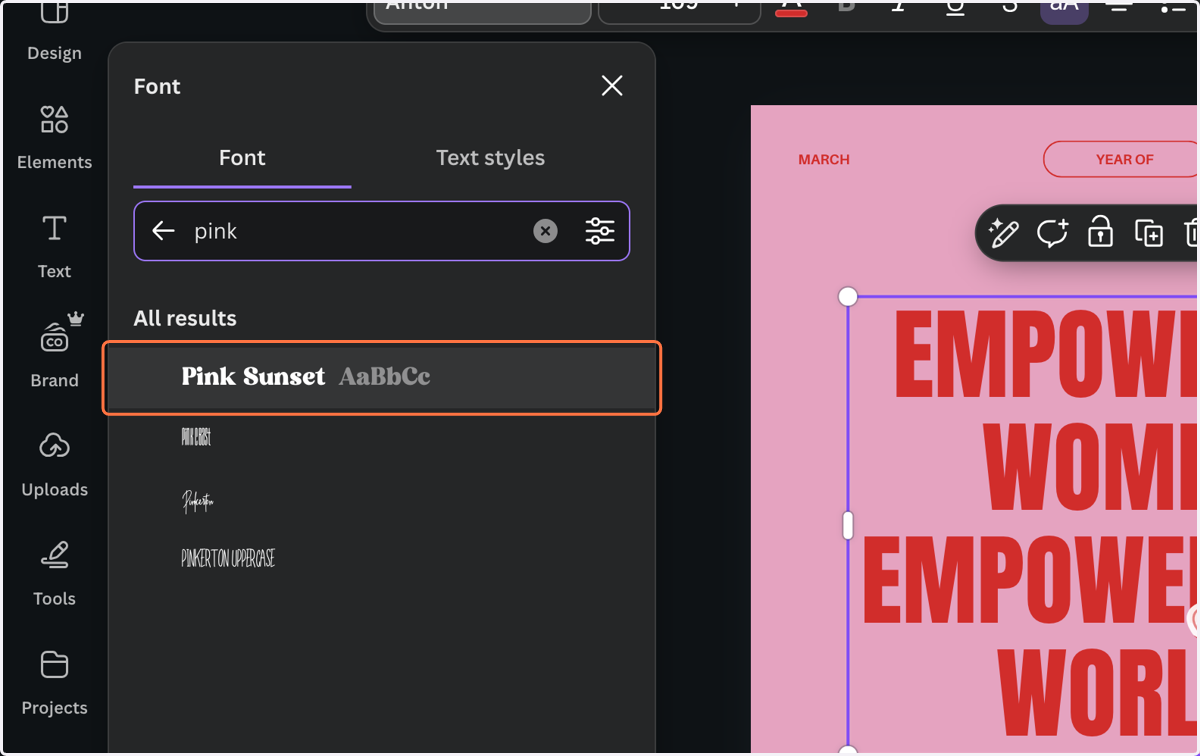Viewport: 1200px width, 756px height.
Task: Add a comment via floating toolbar
Action: [x=1052, y=233]
